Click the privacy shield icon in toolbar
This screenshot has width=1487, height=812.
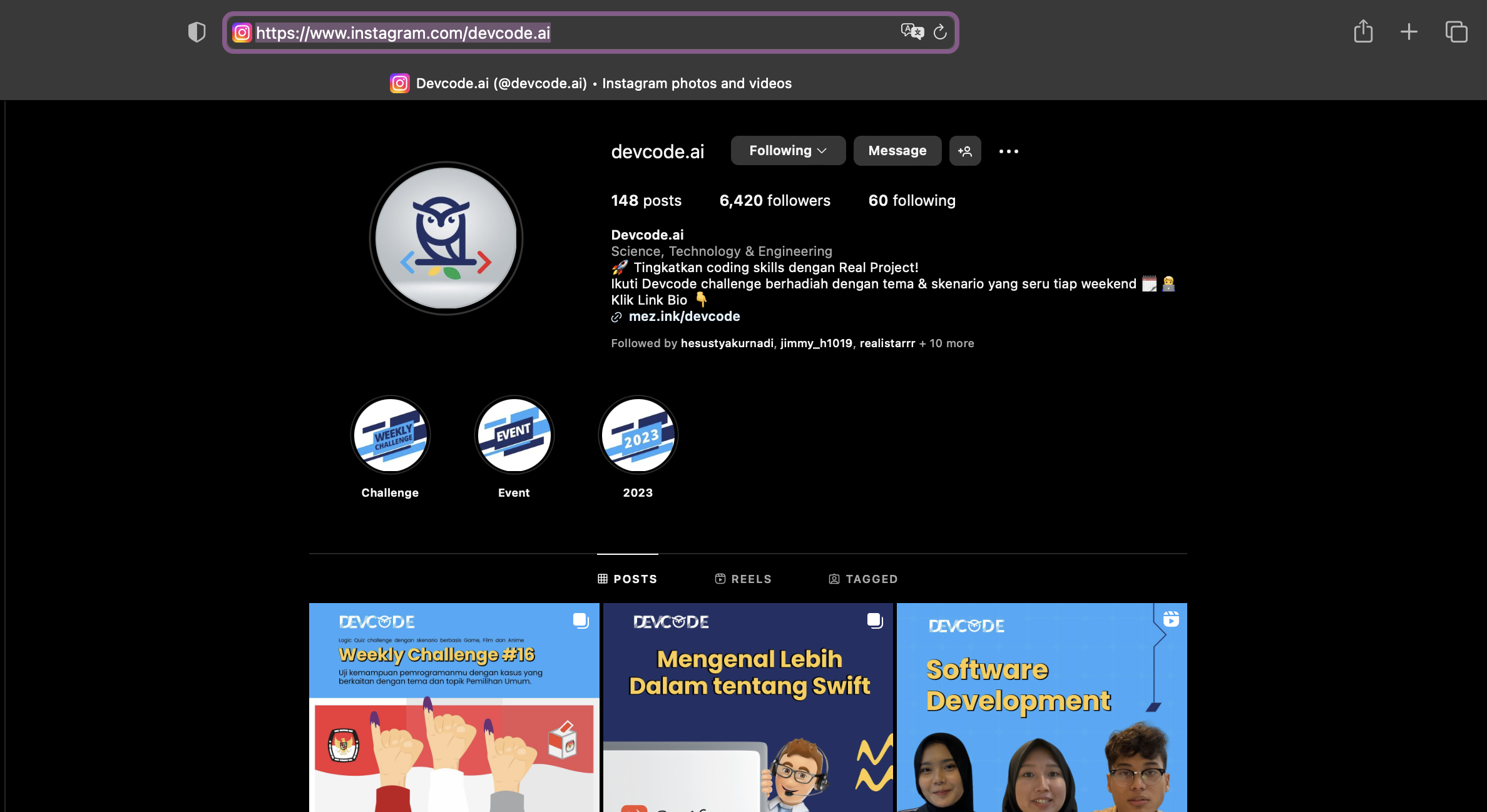(197, 32)
